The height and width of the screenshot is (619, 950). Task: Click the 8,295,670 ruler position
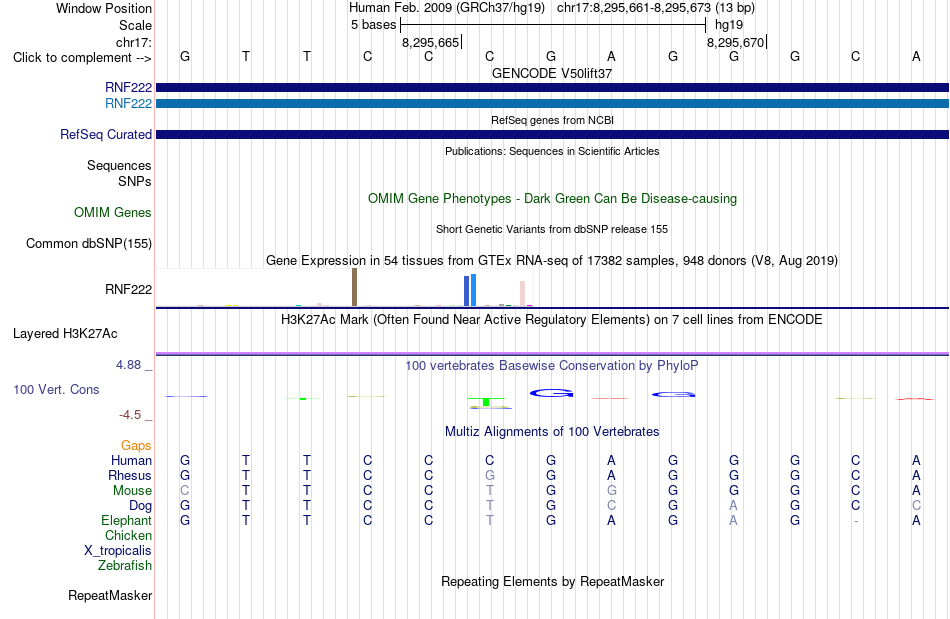click(736, 42)
